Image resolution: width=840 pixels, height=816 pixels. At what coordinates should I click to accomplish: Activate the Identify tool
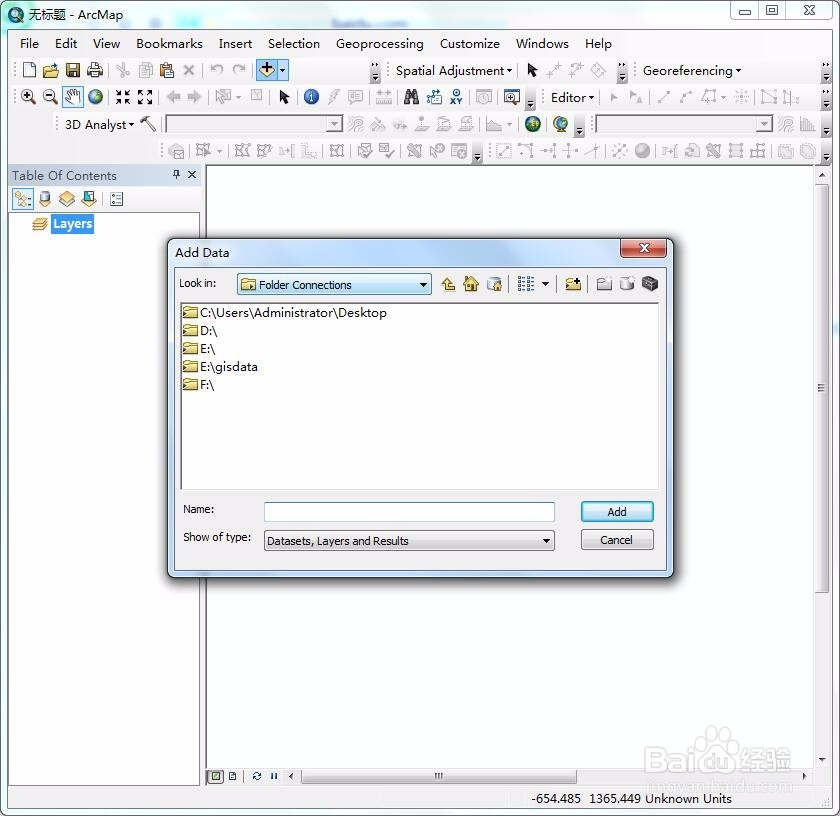coord(311,97)
